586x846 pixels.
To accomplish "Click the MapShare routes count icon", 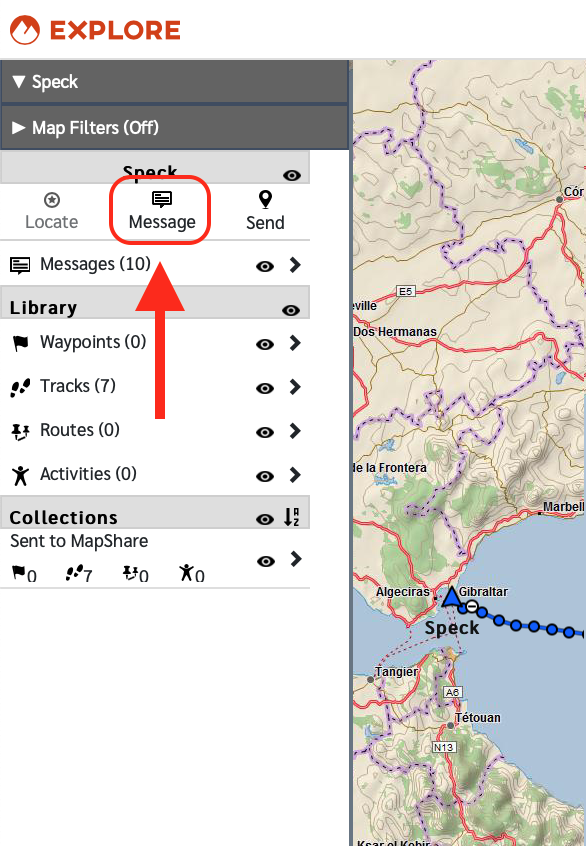I will pyautogui.click(x=130, y=572).
